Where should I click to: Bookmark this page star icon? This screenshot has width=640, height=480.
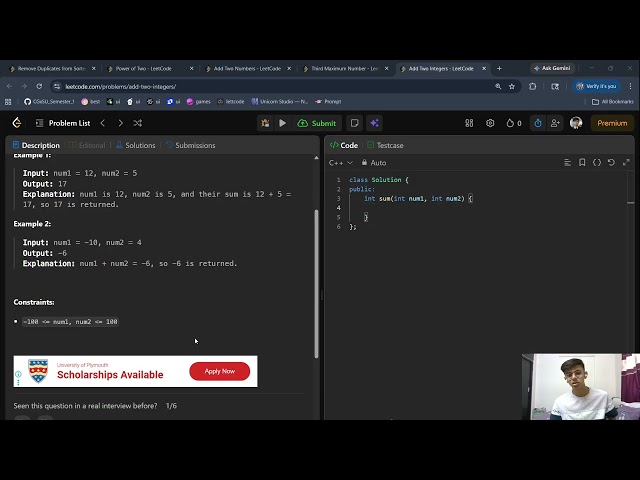(x=512, y=87)
